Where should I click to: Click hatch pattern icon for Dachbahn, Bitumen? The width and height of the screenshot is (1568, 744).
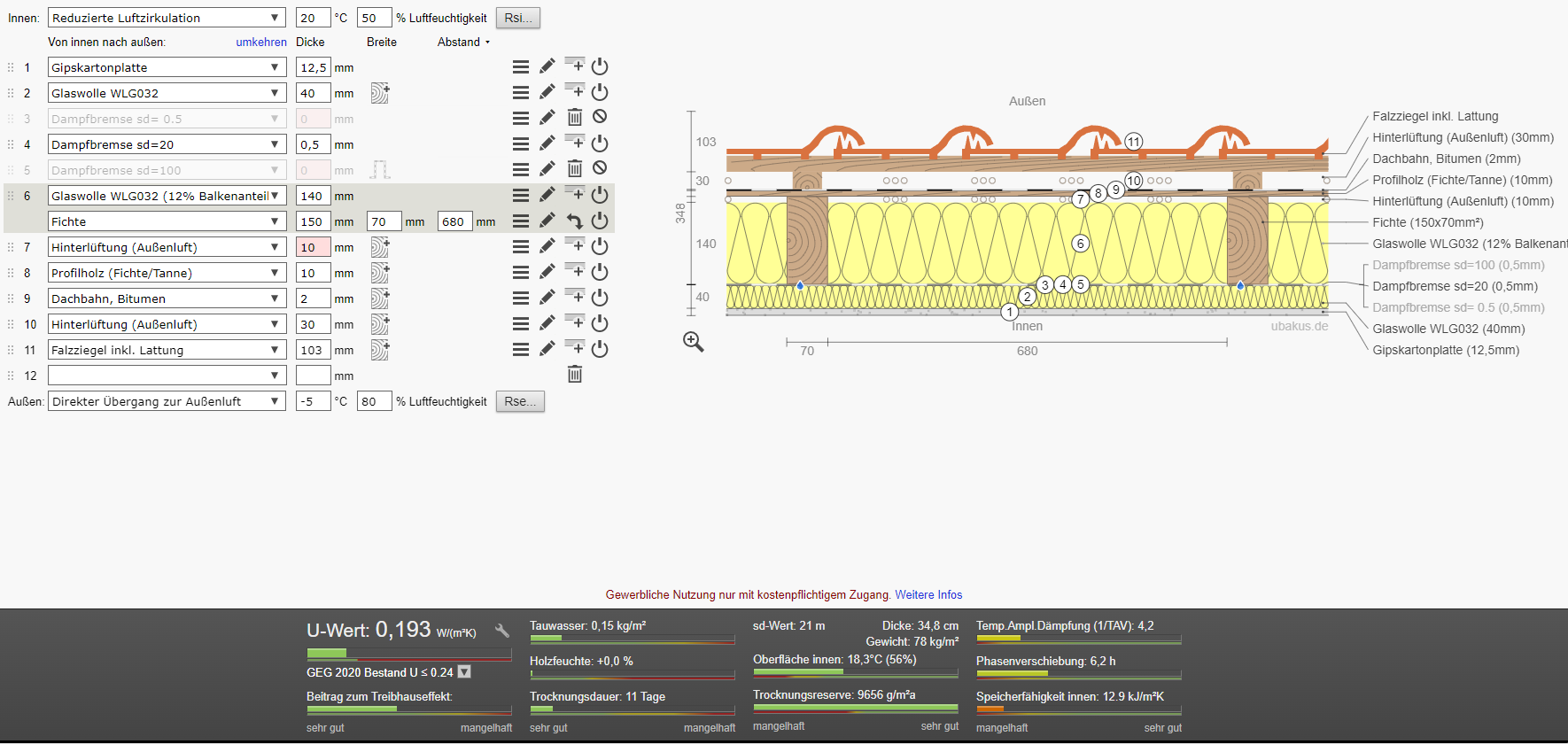(x=380, y=298)
